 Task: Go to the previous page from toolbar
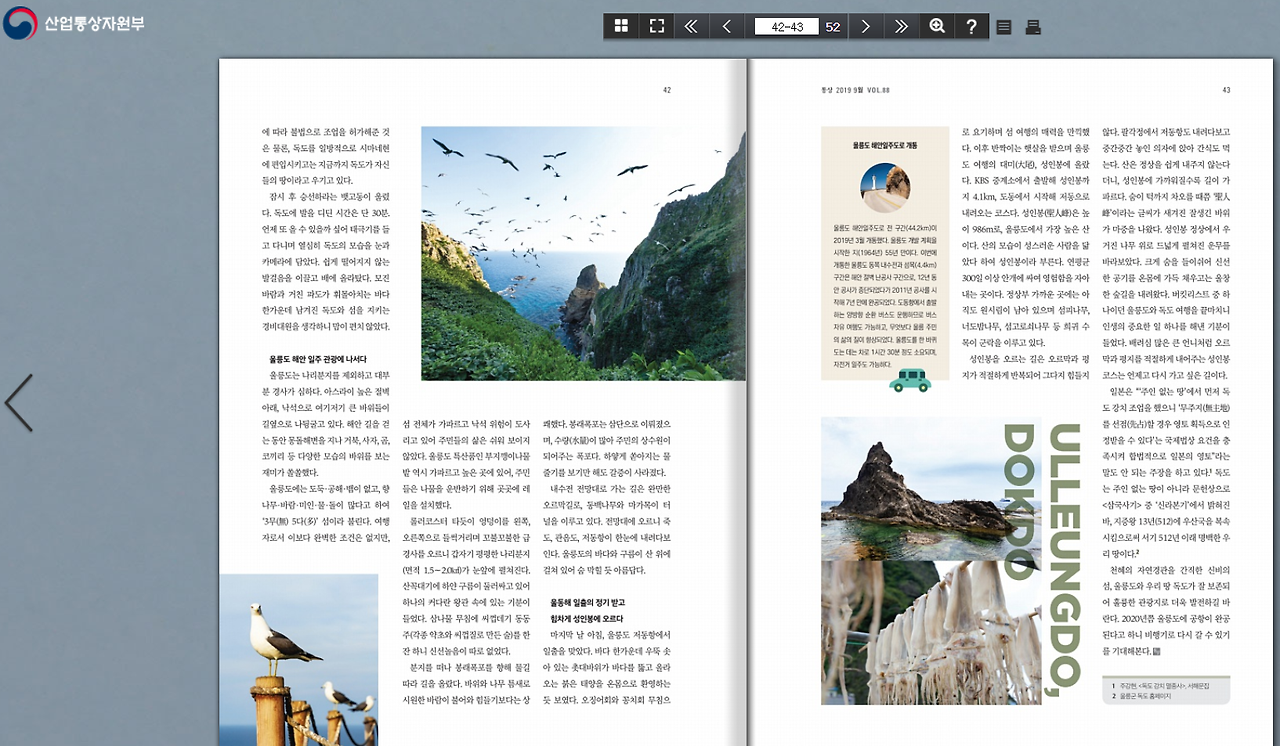tap(726, 26)
